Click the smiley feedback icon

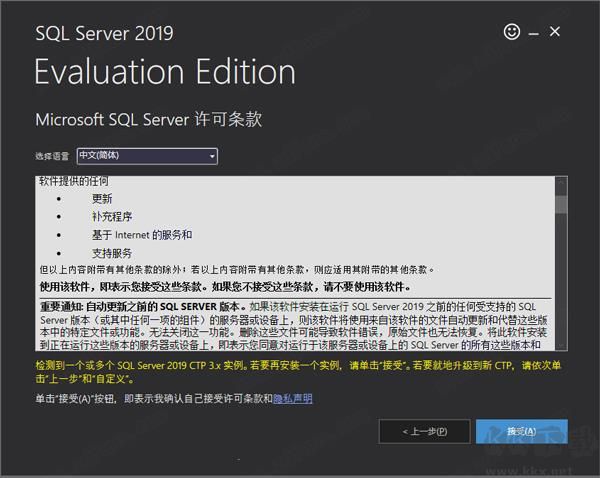point(512,31)
